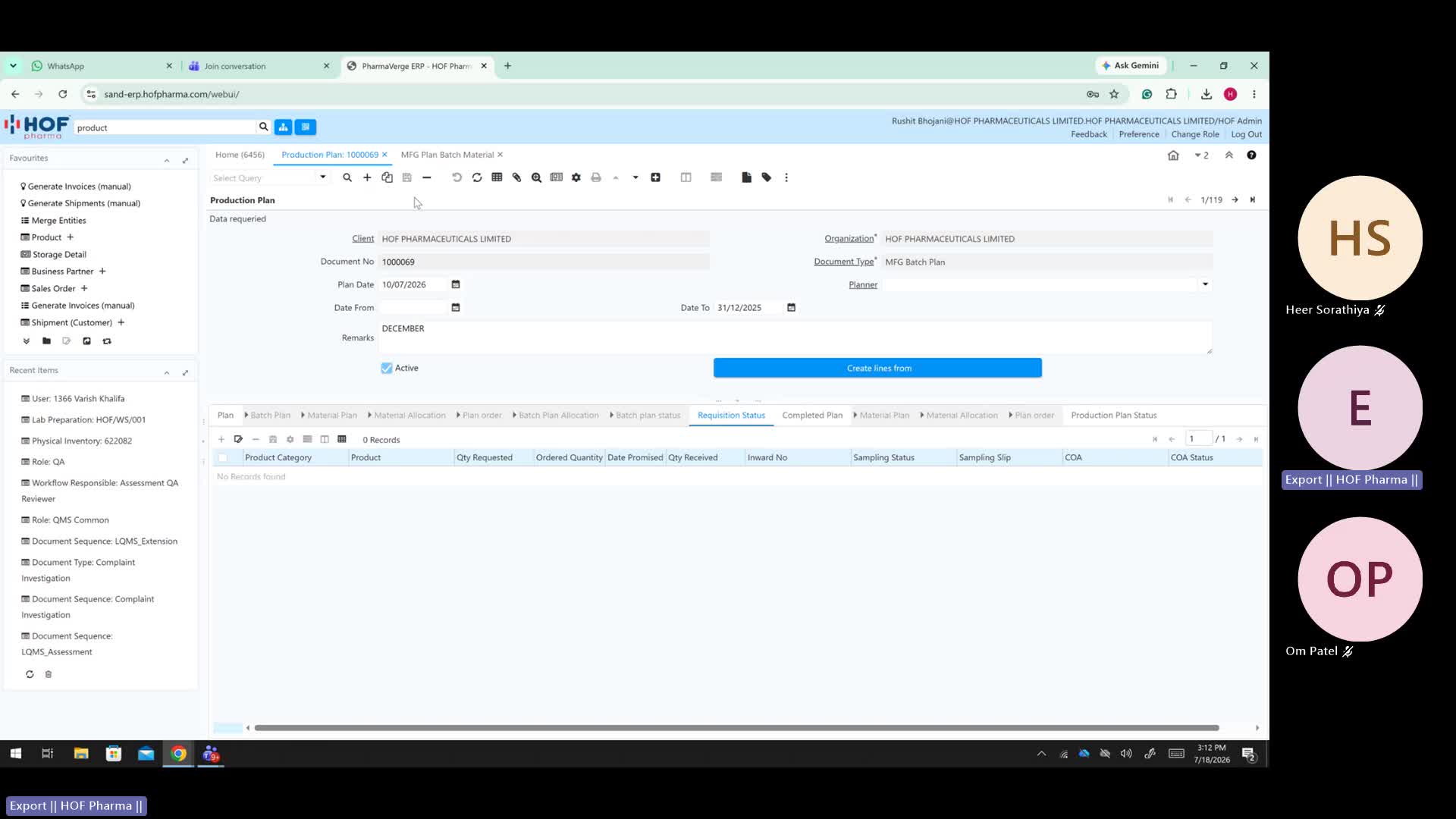The image size is (1456, 819).
Task: Click the horizontal scrollbar at bottom
Action: pyautogui.click(x=736, y=728)
